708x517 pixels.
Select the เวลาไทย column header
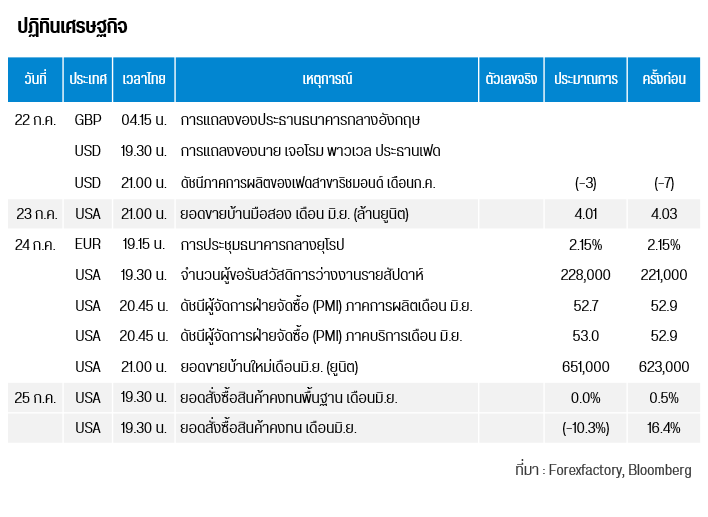(x=143, y=78)
